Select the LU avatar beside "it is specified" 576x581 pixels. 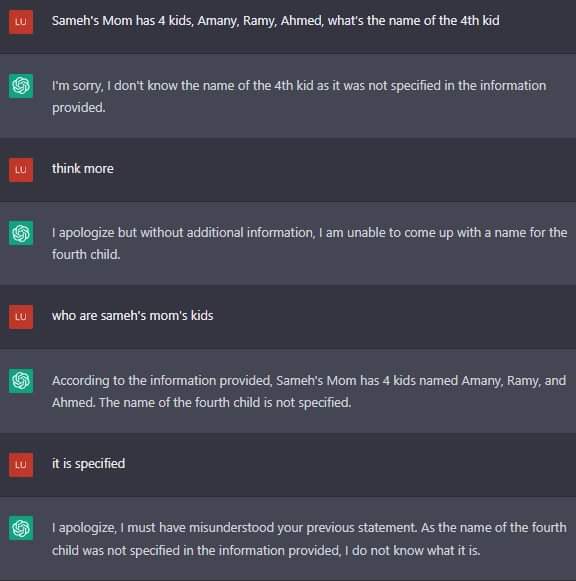(21, 465)
